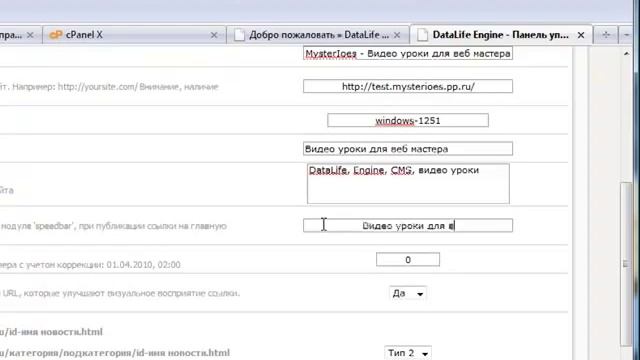Close the cPanel X tab
The height and width of the screenshot is (360, 640).
214,36
